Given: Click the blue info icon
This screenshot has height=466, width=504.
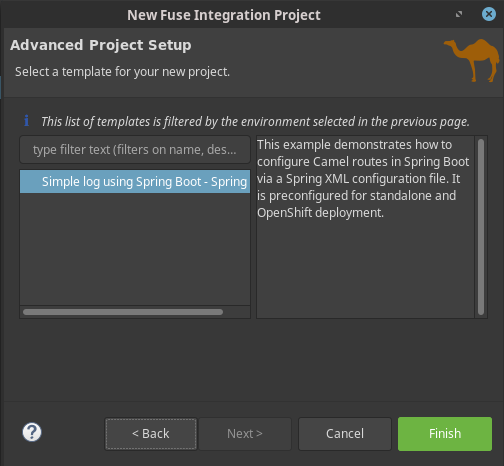Looking at the screenshot, I should (27, 121).
